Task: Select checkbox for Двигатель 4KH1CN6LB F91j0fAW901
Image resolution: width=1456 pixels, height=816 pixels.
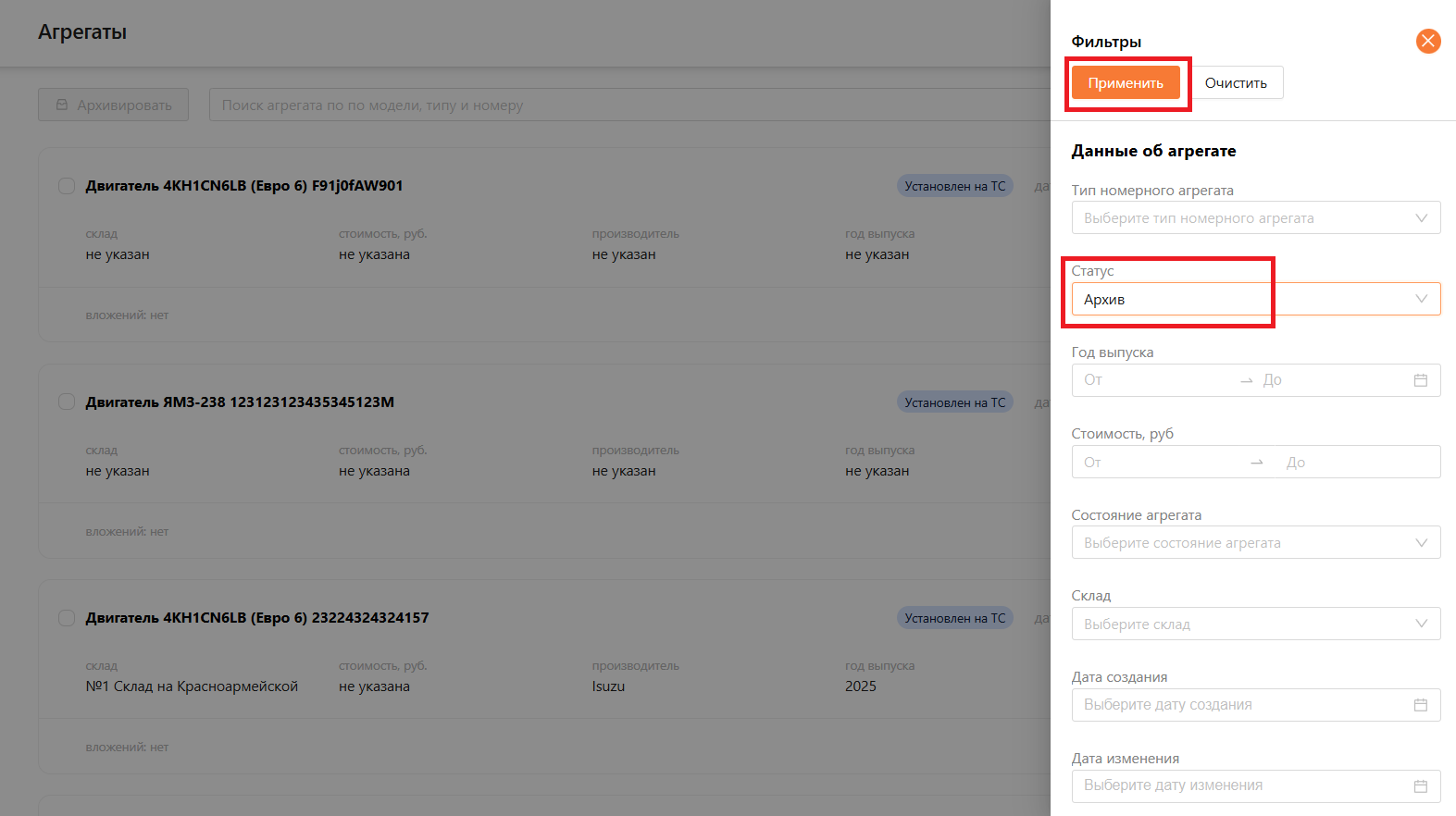Action: click(67, 186)
